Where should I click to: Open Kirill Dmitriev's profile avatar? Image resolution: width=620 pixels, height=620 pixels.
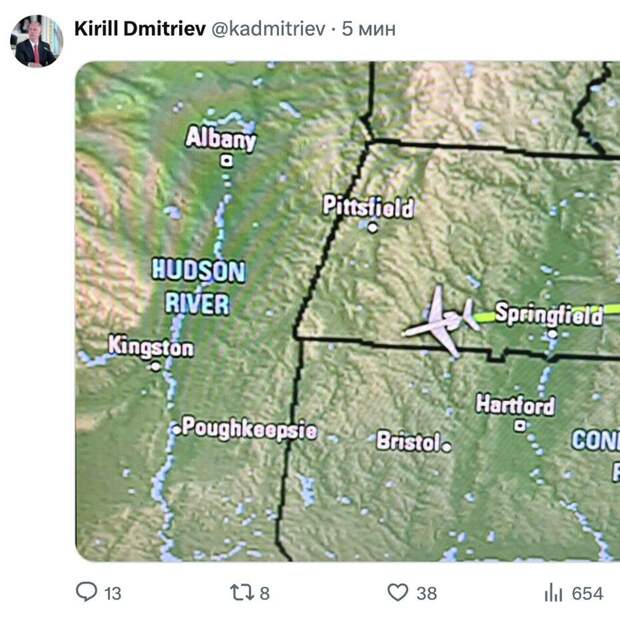pos(36,40)
